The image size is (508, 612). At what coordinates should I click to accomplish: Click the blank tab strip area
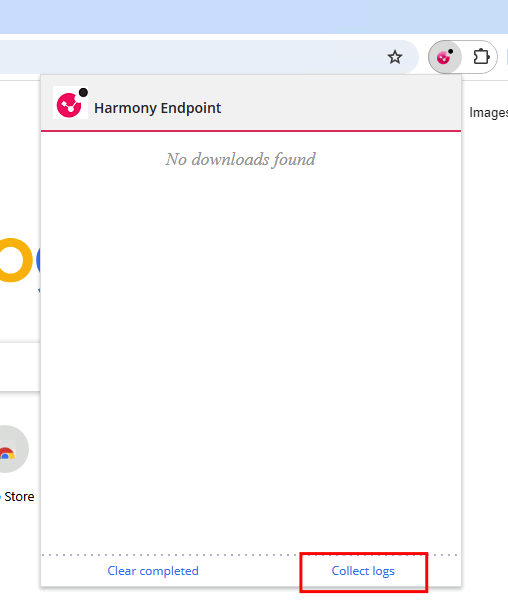click(x=254, y=17)
